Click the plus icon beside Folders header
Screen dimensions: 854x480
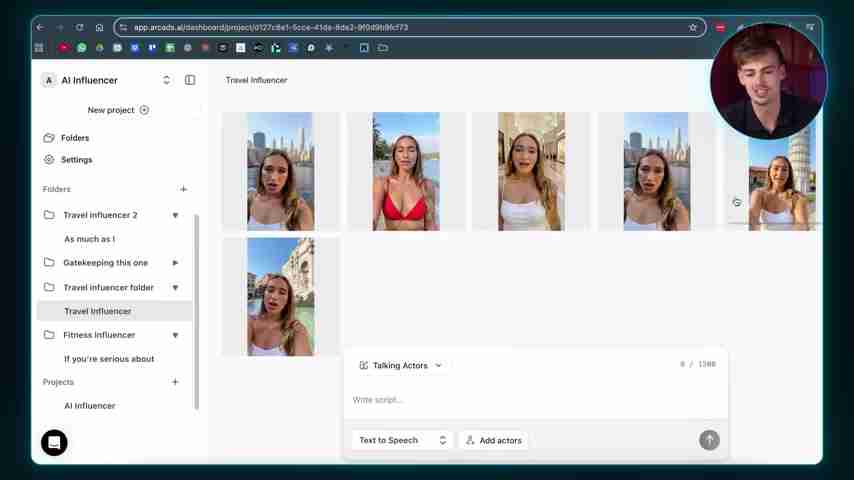coord(183,189)
